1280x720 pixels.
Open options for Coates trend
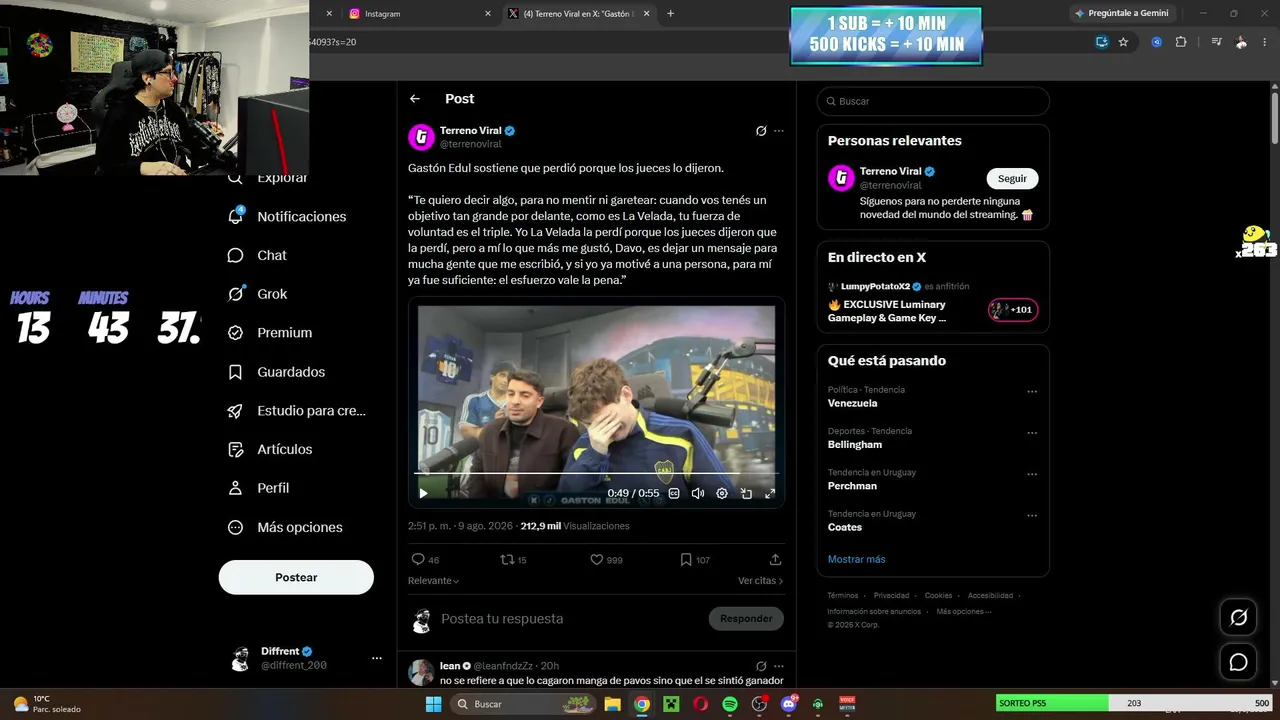[1032, 516]
